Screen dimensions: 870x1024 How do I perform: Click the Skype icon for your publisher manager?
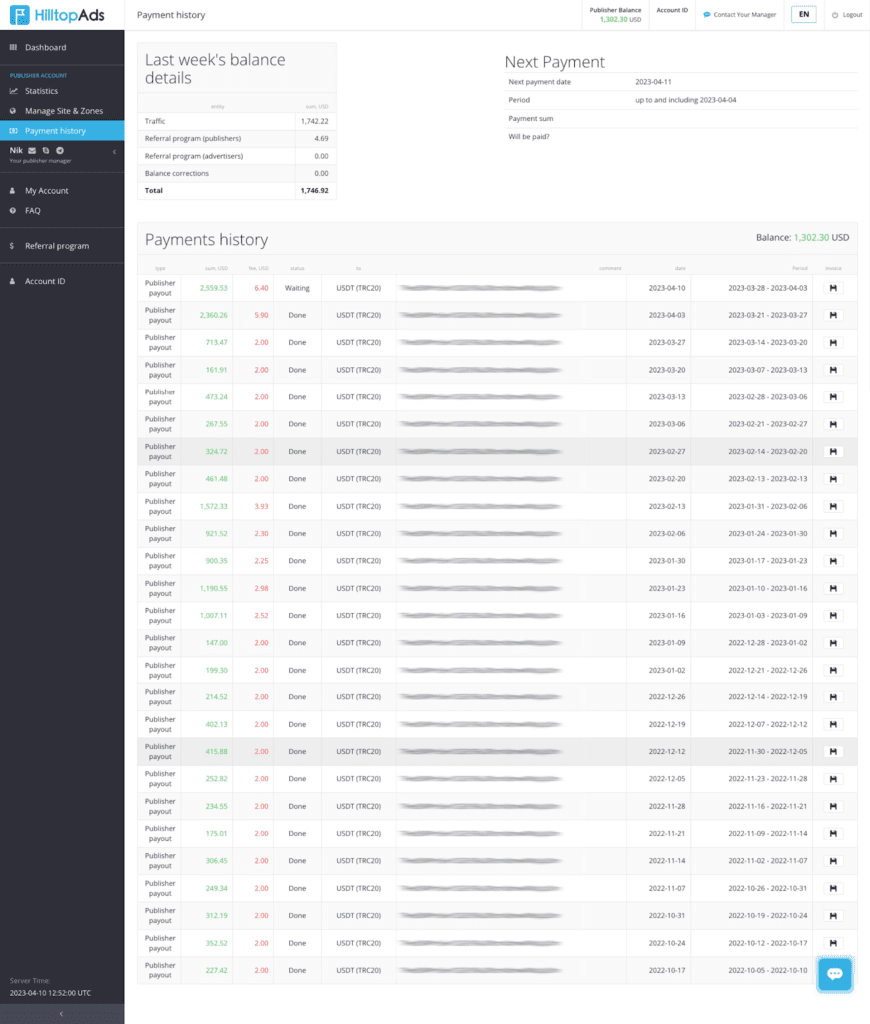[46, 150]
